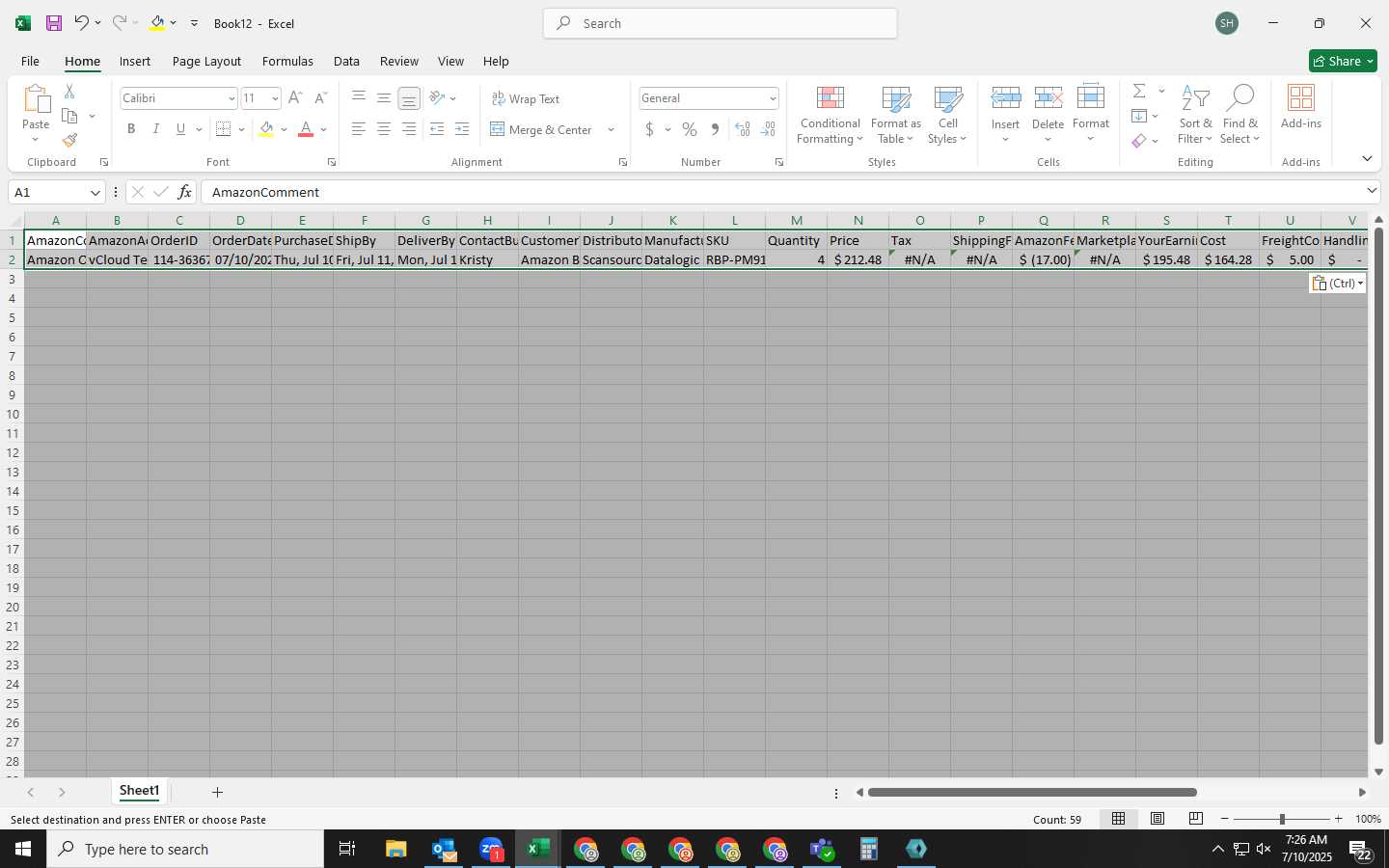Click the Fill down icon
This screenshot has height=868, width=1389.
tap(1139, 116)
